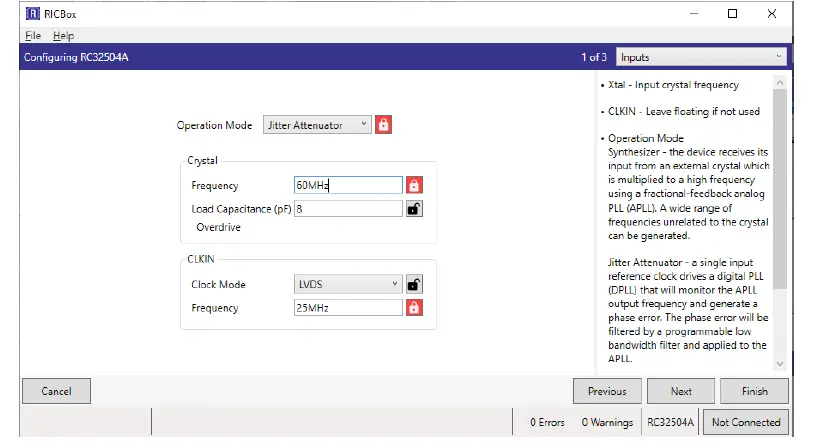Click the Crystal Frequency 60MHz field
Image resolution: width=824 pixels, height=444 pixels.
point(348,185)
